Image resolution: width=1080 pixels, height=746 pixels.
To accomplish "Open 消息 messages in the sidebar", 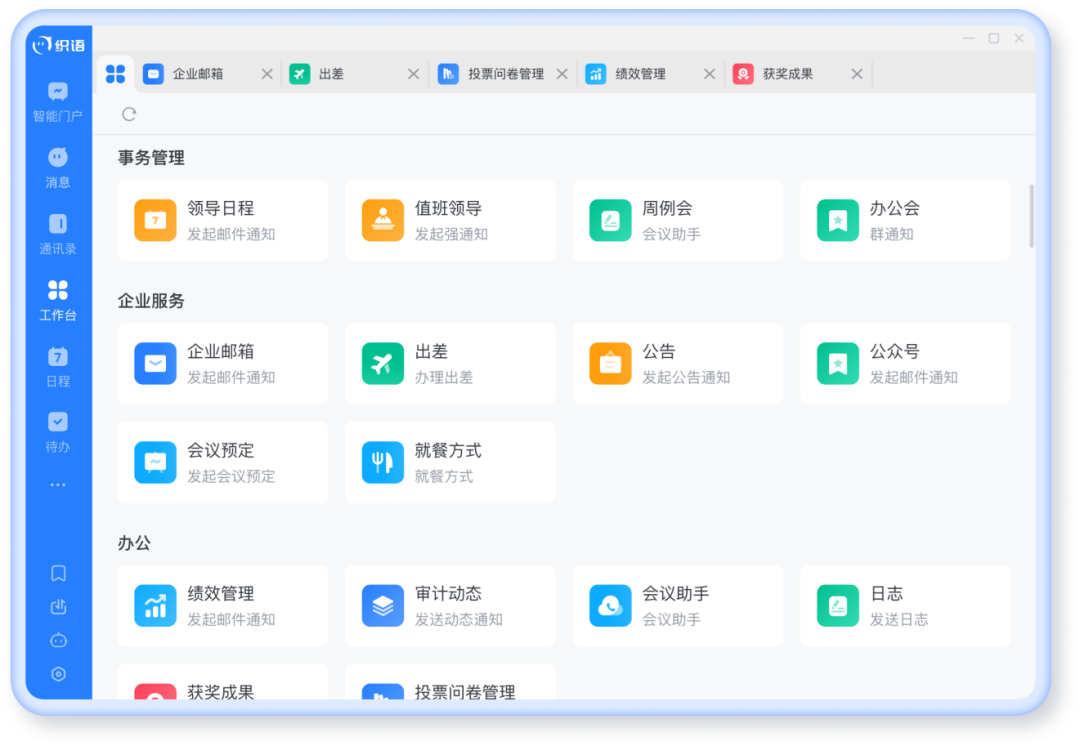I will (58, 167).
